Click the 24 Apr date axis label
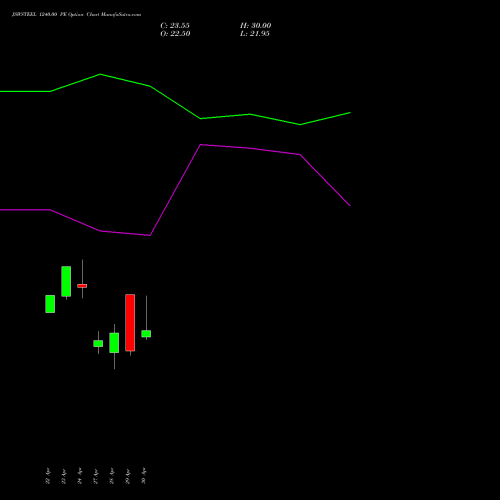 pos(80,476)
